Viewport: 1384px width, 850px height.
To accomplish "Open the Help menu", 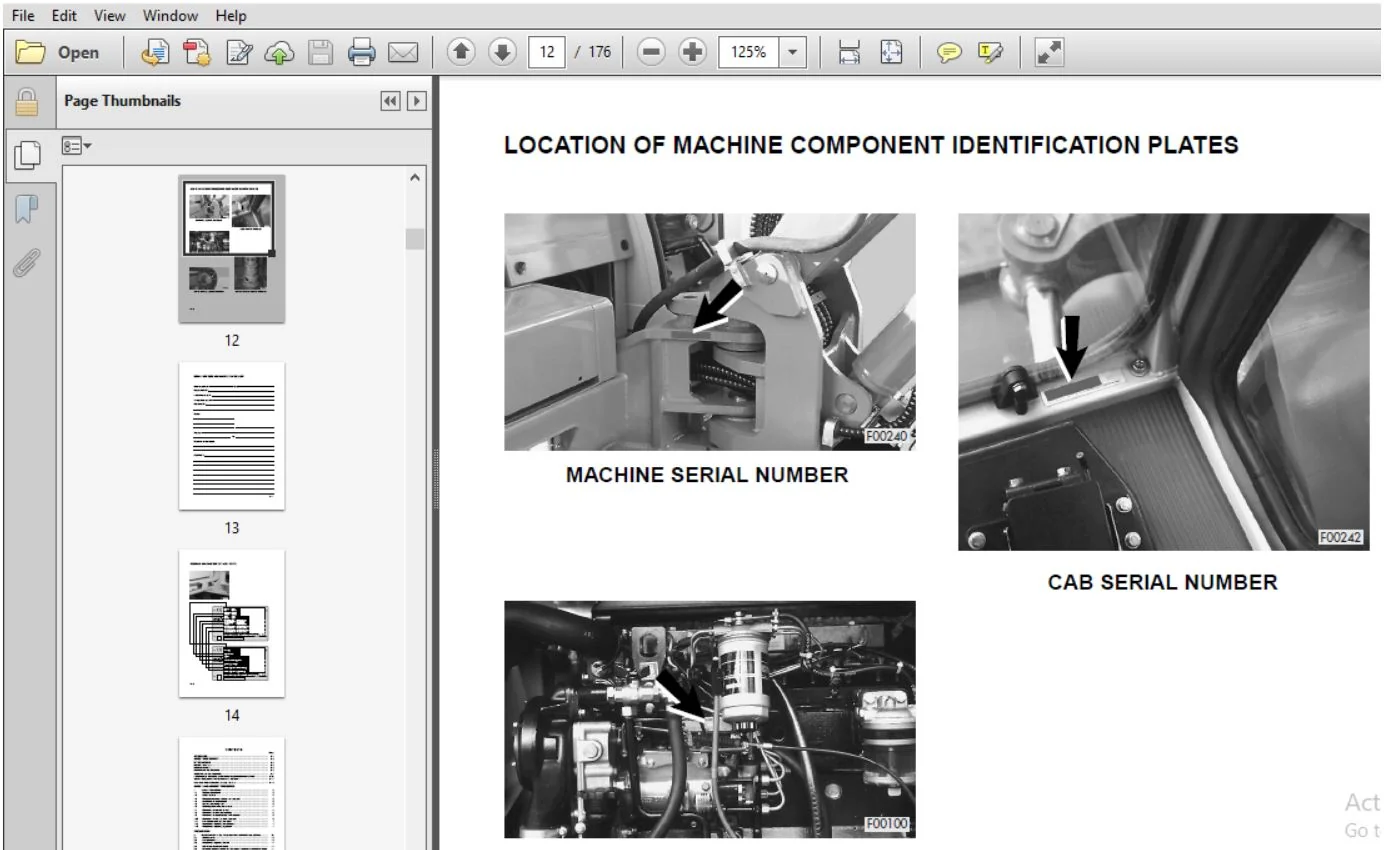I will click(x=231, y=16).
